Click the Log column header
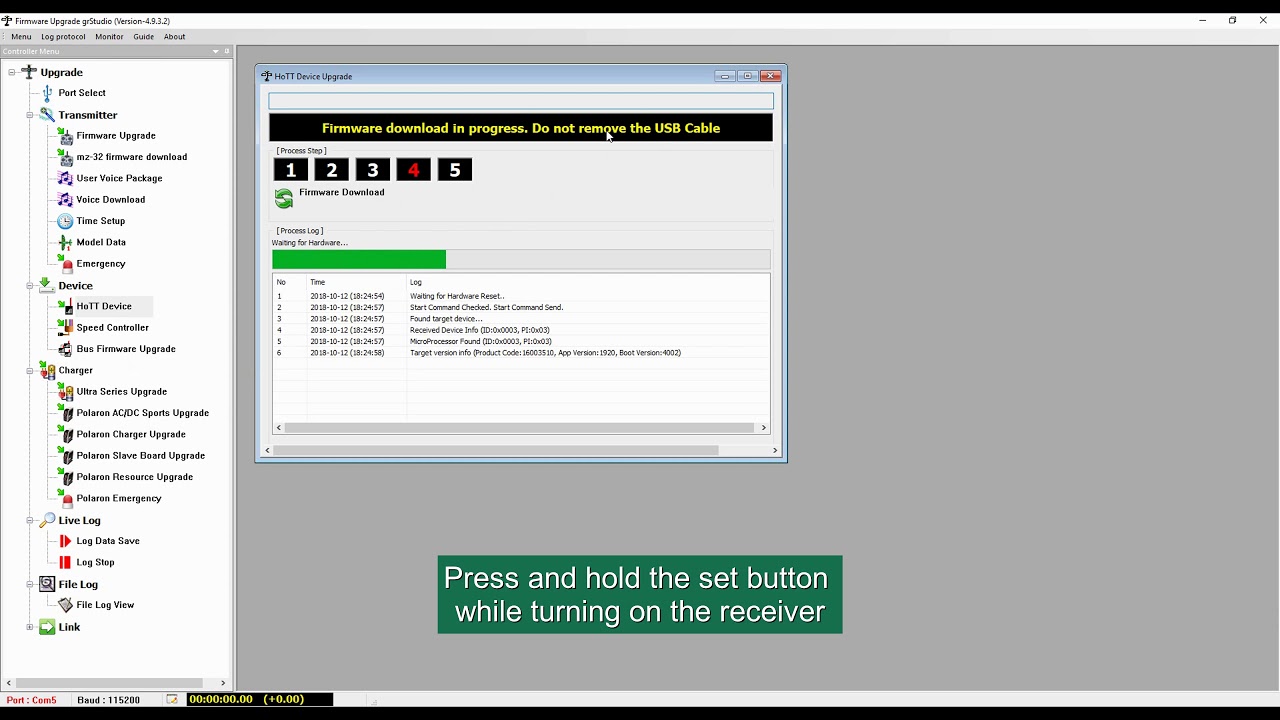 click(x=416, y=282)
